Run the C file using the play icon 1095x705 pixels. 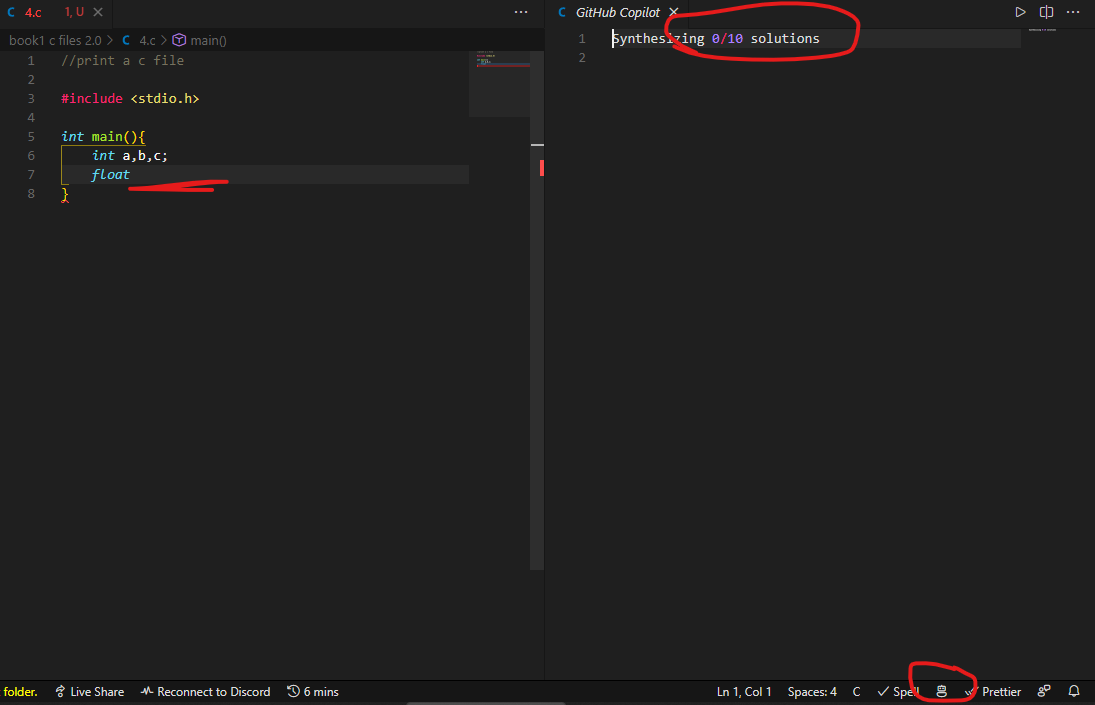coord(1019,12)
